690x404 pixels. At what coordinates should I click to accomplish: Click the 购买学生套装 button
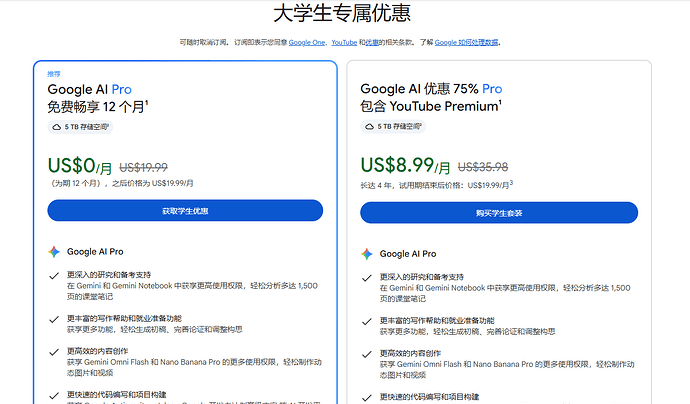tap(499, 213)
